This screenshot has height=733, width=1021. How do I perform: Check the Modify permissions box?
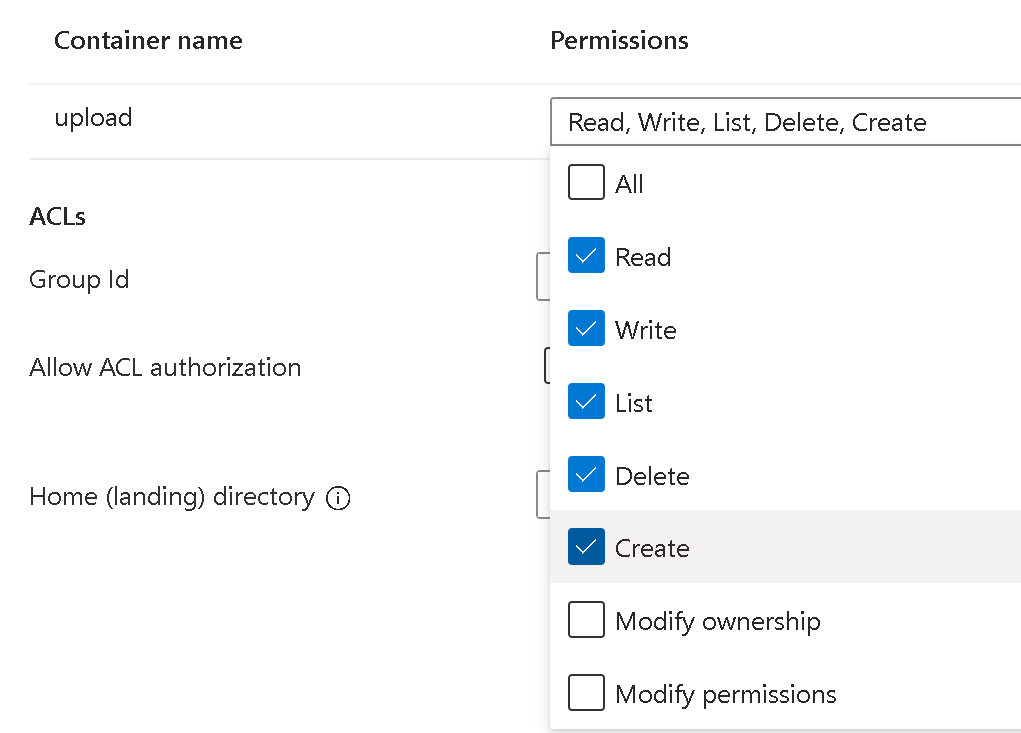coord(586,694)
